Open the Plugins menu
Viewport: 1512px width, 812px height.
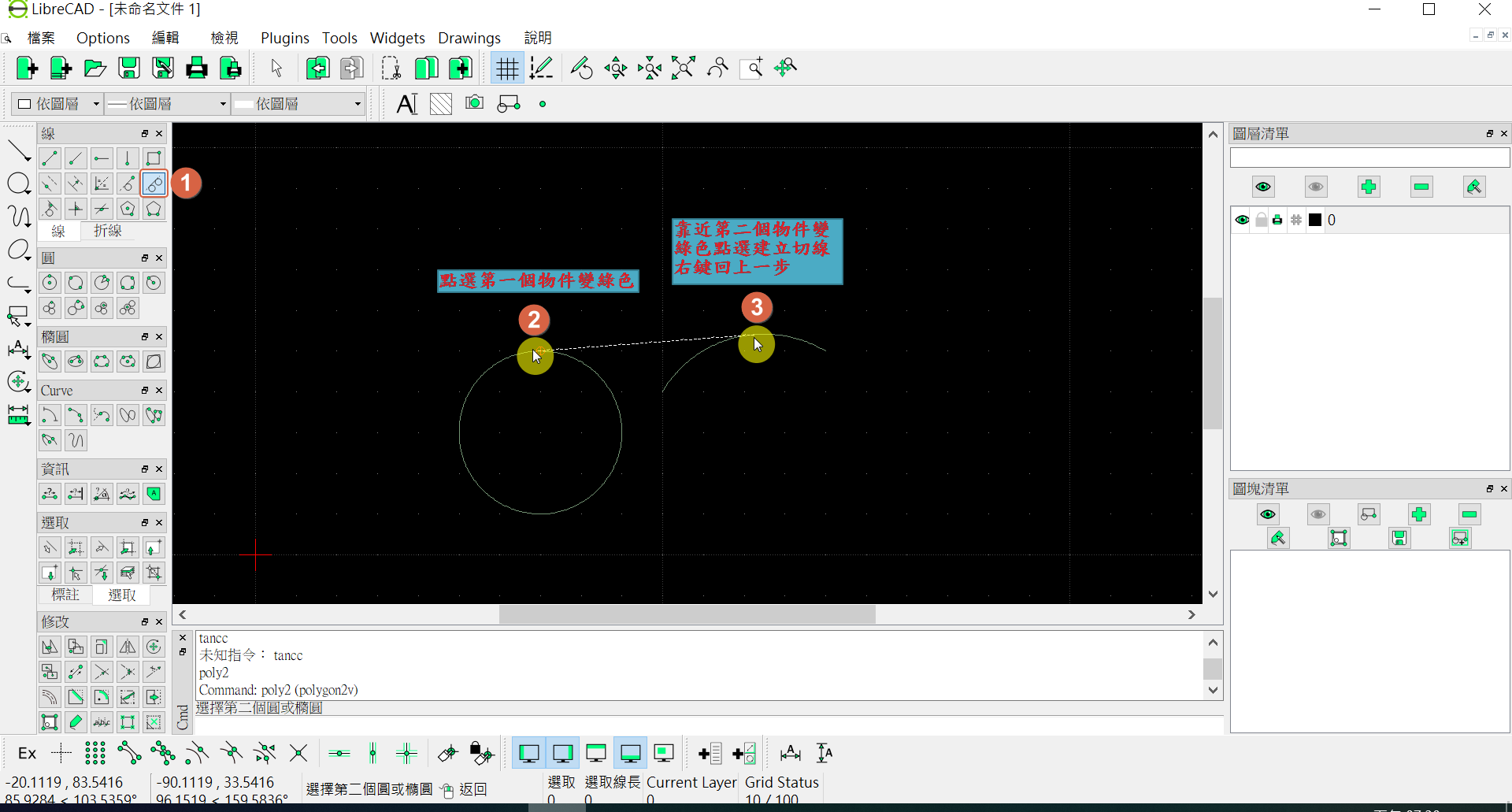(285, 38)
